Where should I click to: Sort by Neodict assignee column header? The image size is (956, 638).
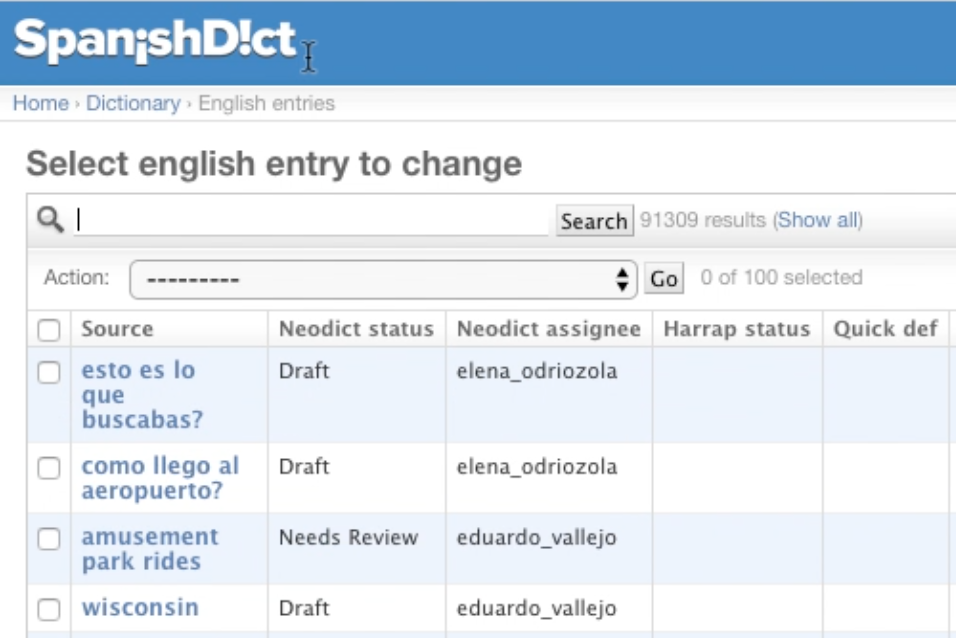click(x=548, y=329)
